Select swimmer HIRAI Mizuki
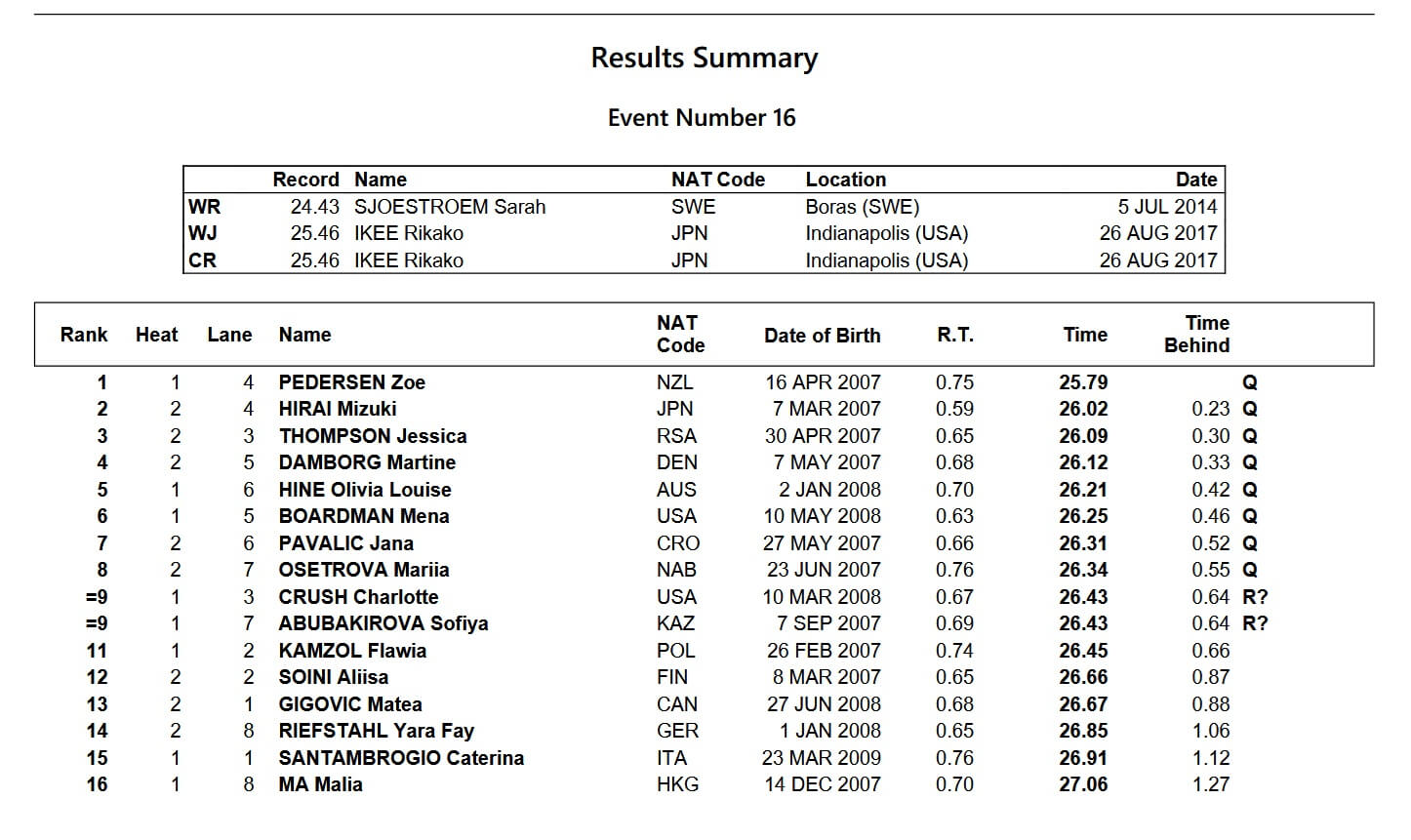Image resolution: width=1411 pixels, height=840 pixels. (x=337, y=409)
